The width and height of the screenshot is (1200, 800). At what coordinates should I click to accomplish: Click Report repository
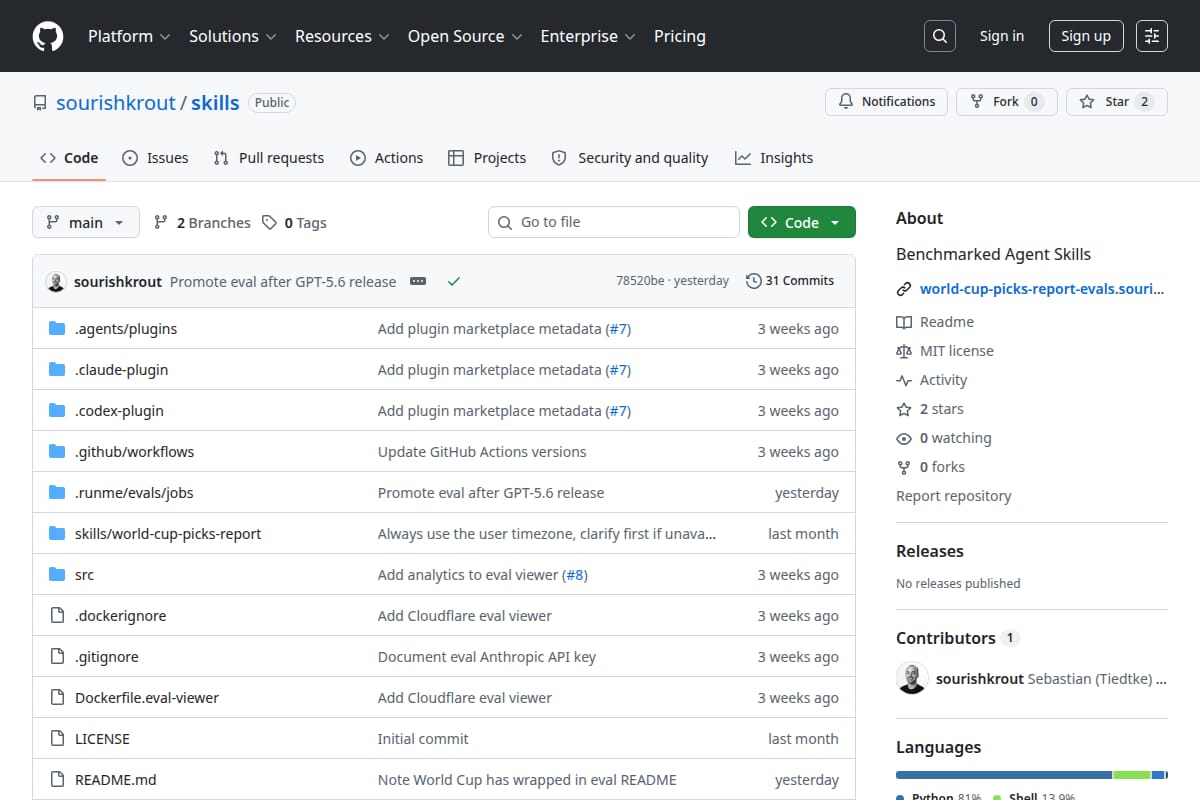954,496
